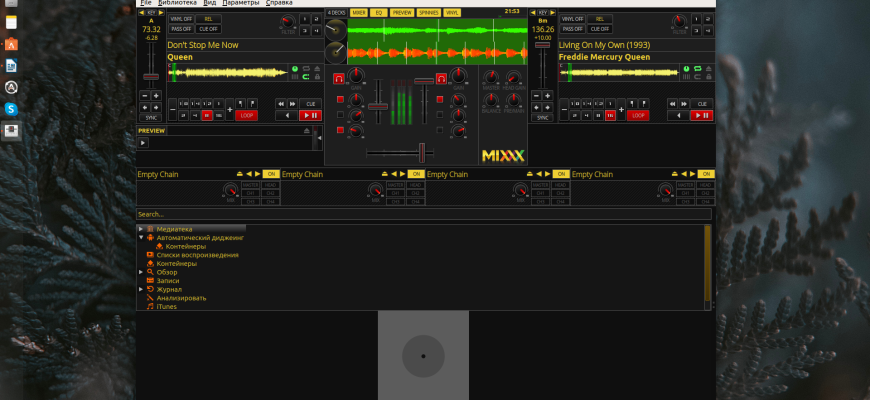
Task: Click the crossfader slider in the mixer
Action: (x=421, y=152)
